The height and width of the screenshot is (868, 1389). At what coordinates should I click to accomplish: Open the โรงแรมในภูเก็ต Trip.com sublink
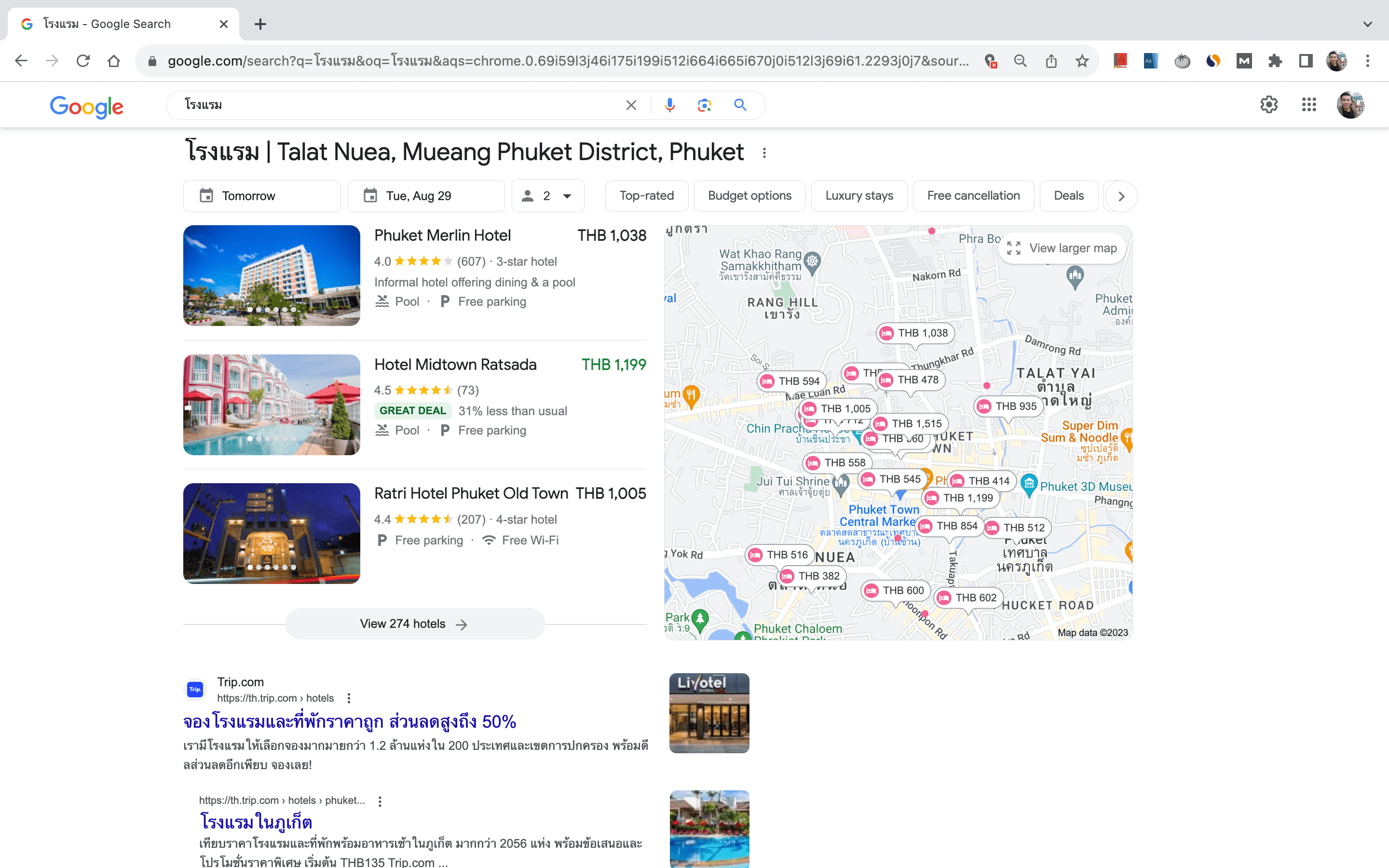[256, 822]
